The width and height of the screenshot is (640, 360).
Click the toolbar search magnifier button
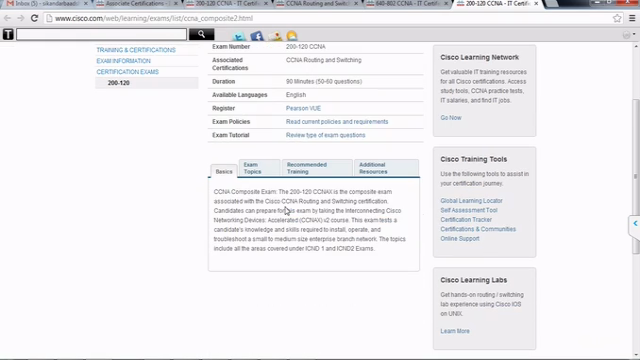201,34
